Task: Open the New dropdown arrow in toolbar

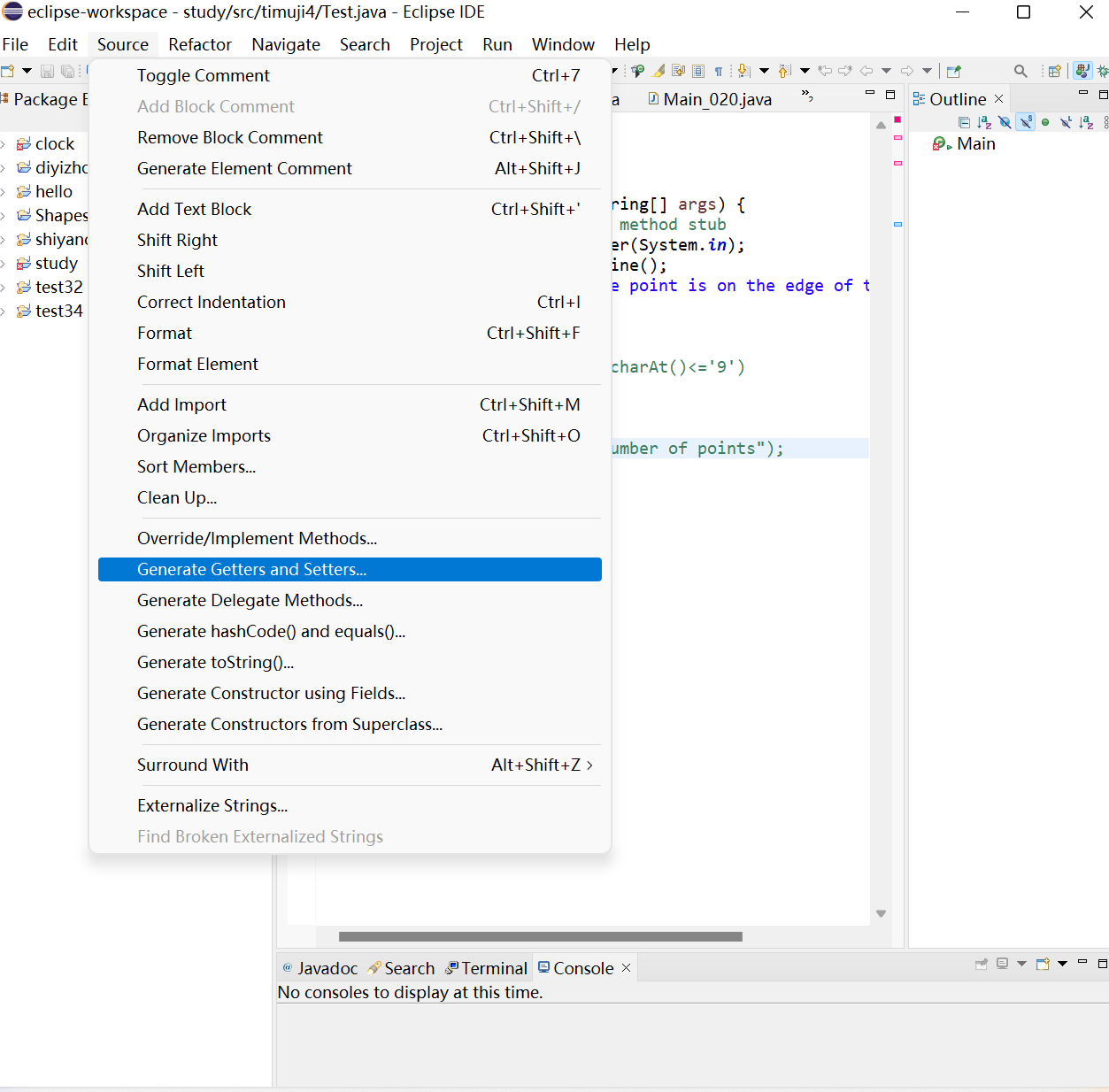Action: click(27, 71)
